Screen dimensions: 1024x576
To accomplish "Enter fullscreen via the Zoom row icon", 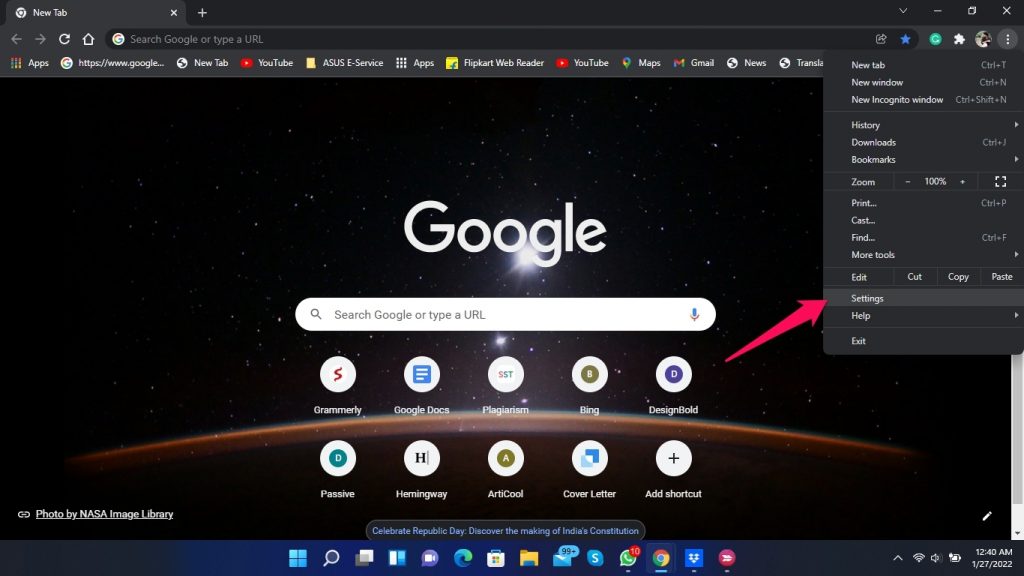I will (x=1000, y=182).
